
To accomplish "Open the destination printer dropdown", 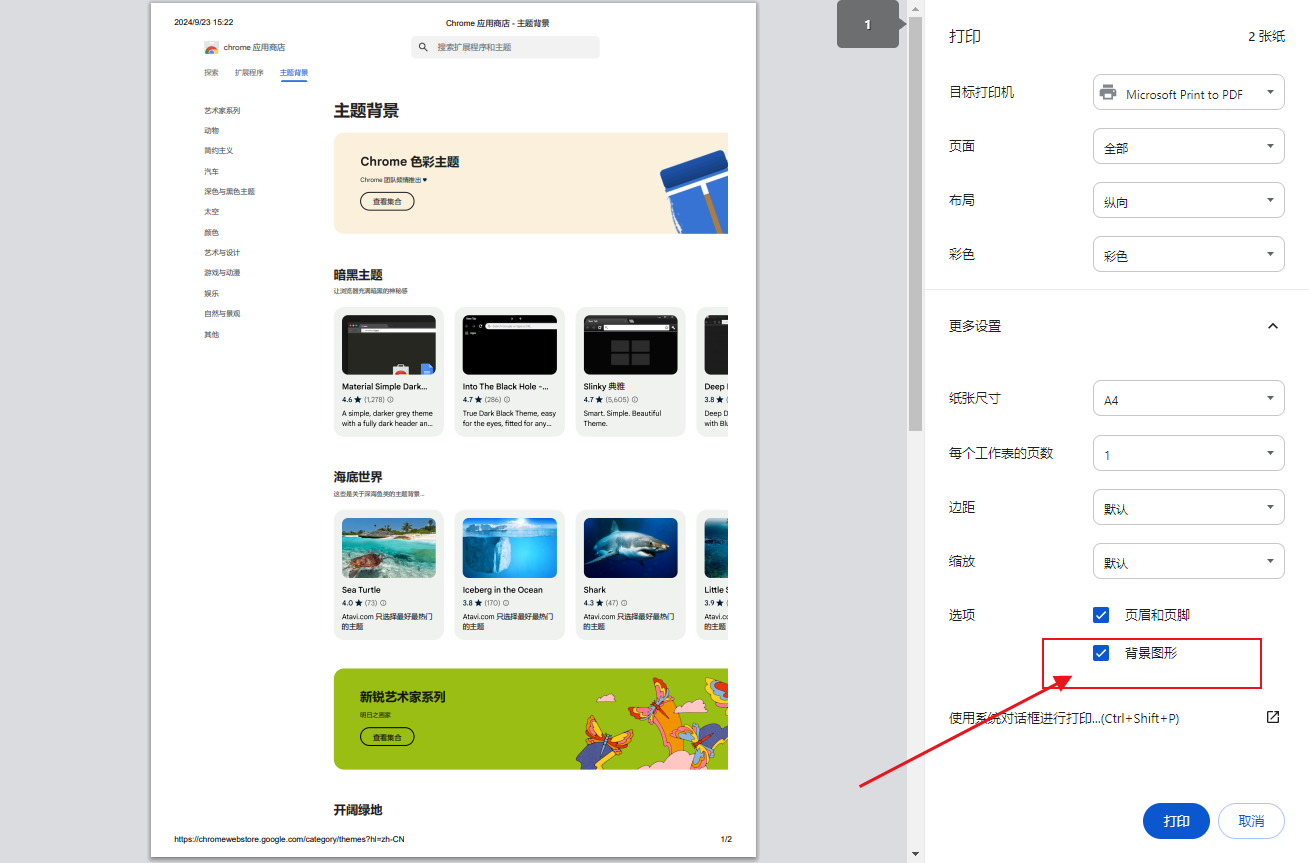I will 1188,93.
